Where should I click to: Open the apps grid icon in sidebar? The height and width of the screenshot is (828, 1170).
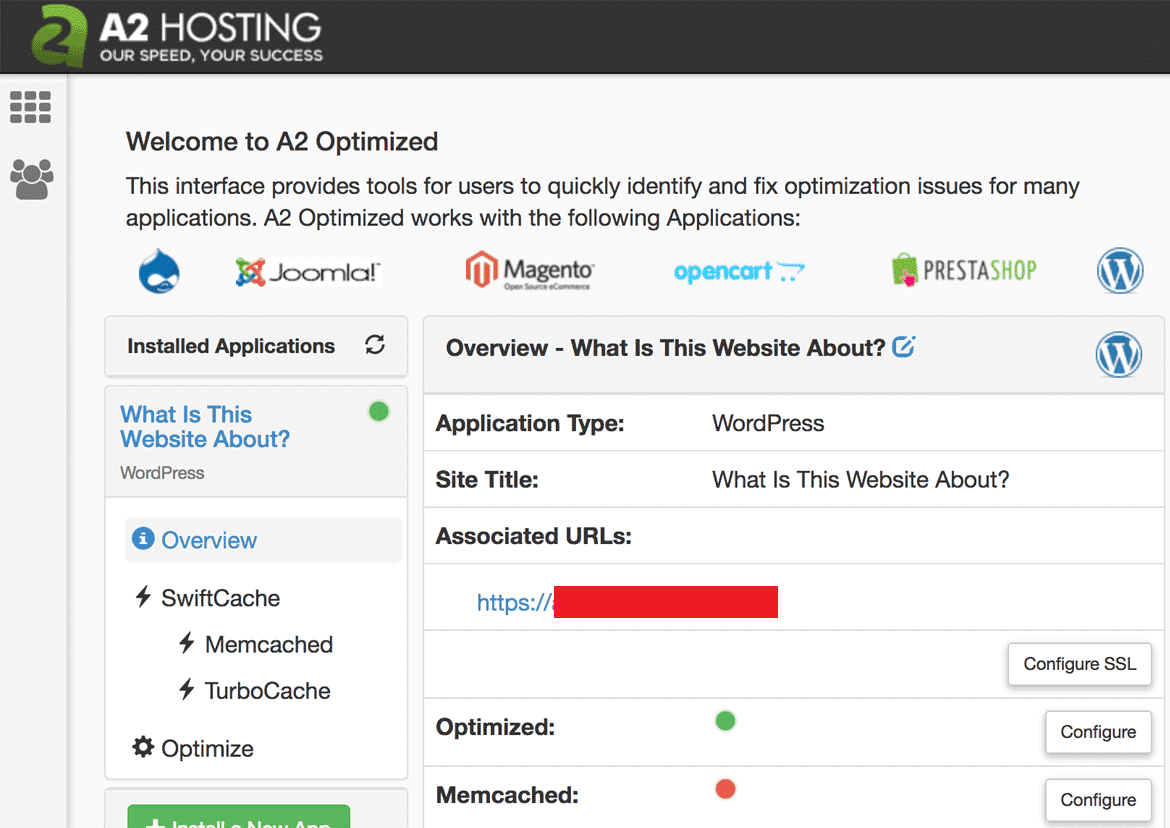pos(31,107)
